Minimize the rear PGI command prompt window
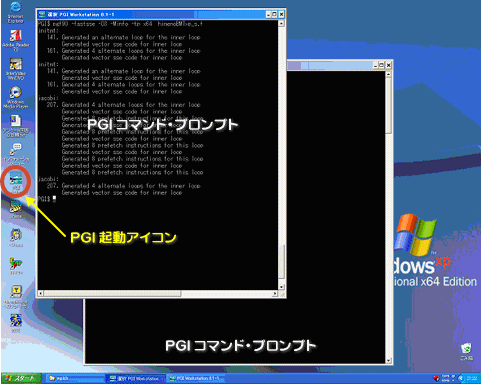 375,65
